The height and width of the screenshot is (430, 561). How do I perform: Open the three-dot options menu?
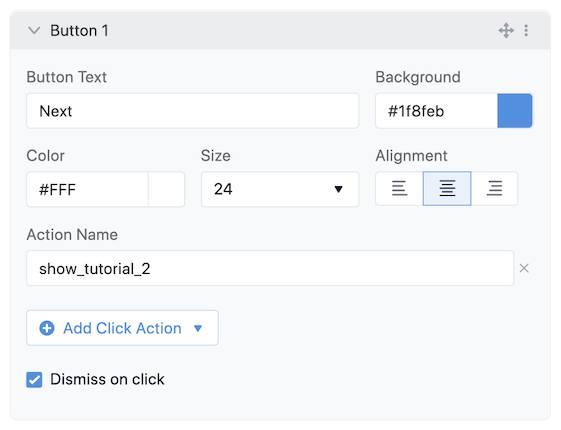click(526, 30)
